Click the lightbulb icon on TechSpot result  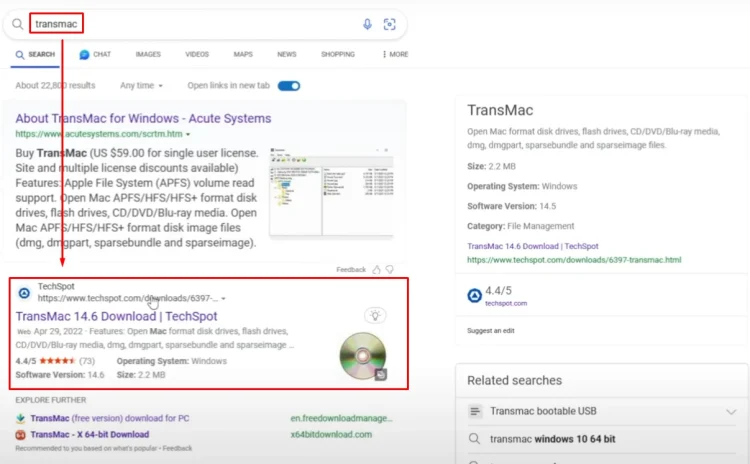pos(374,315)
